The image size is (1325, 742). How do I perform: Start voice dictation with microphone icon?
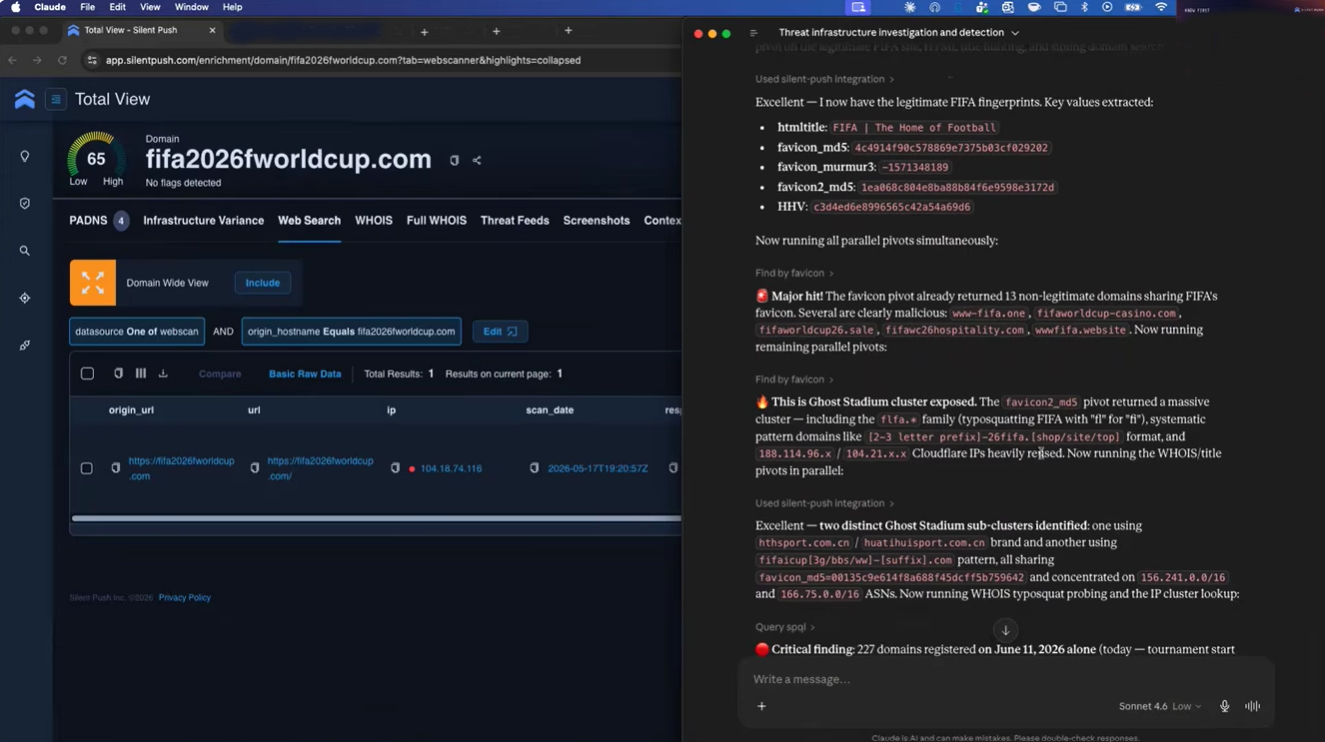1224,706
